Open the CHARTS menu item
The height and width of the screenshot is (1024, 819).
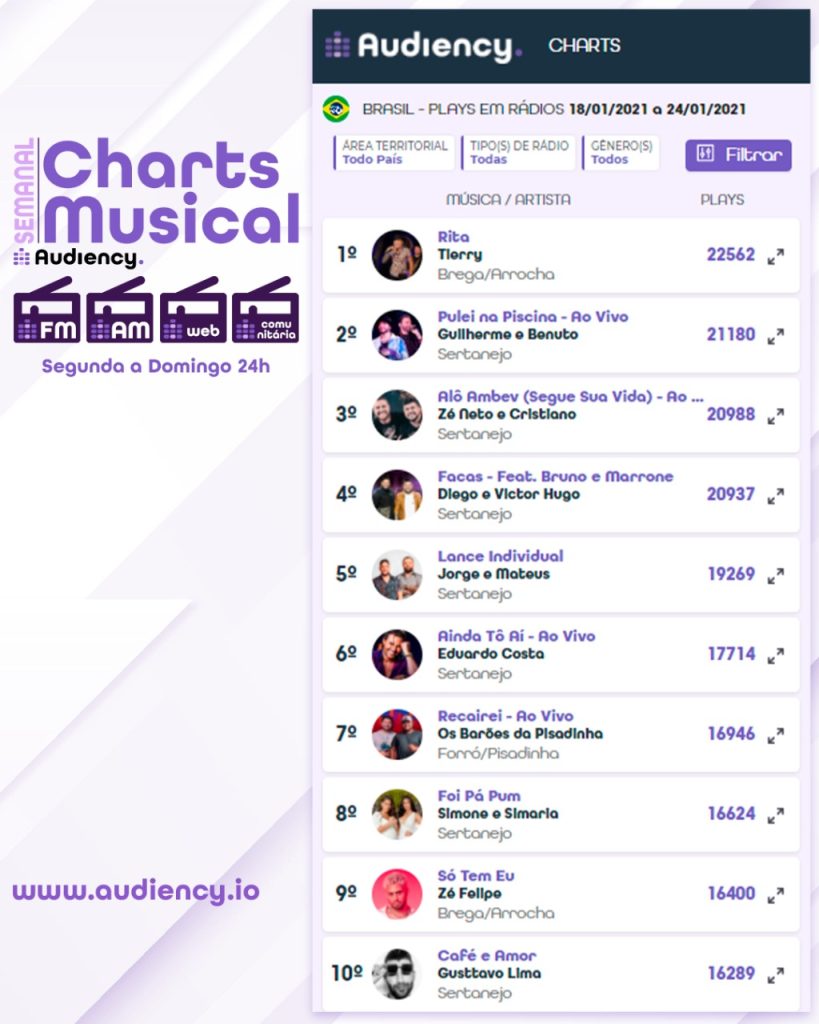(585, 45)
